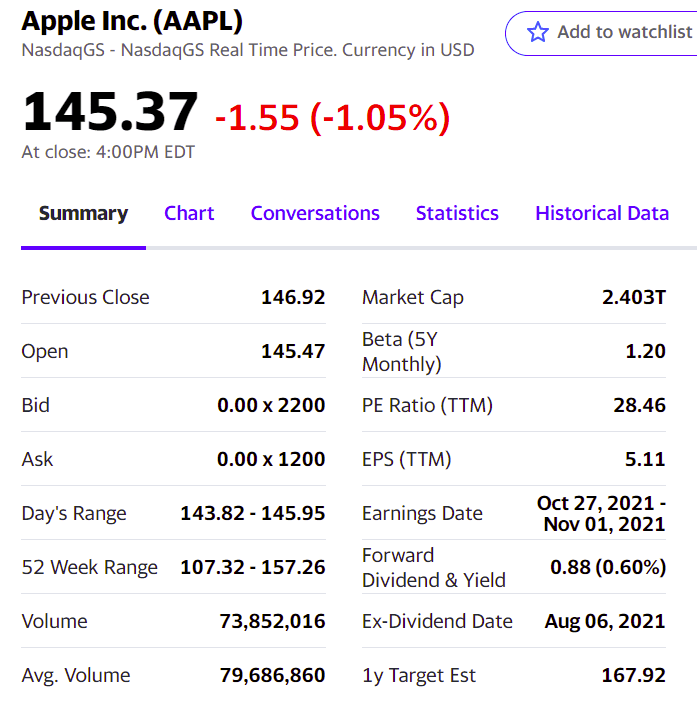Click the NasdaqGS Real Time Price subtitle

pos(248,50)
